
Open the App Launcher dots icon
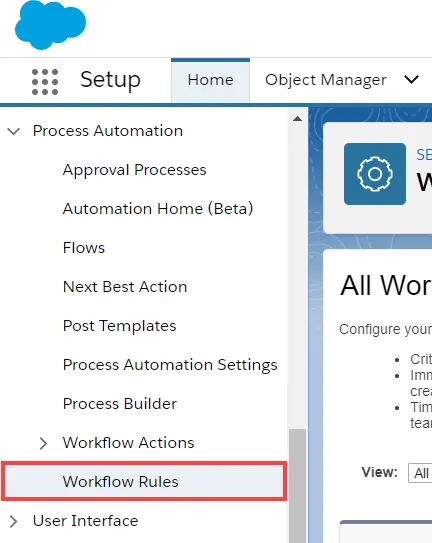[x=45, y=82]
